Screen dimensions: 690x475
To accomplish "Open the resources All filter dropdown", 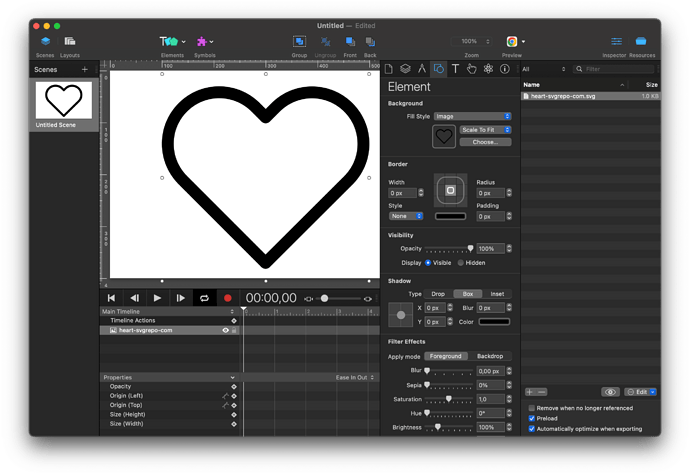I will (x=544, y=69).
